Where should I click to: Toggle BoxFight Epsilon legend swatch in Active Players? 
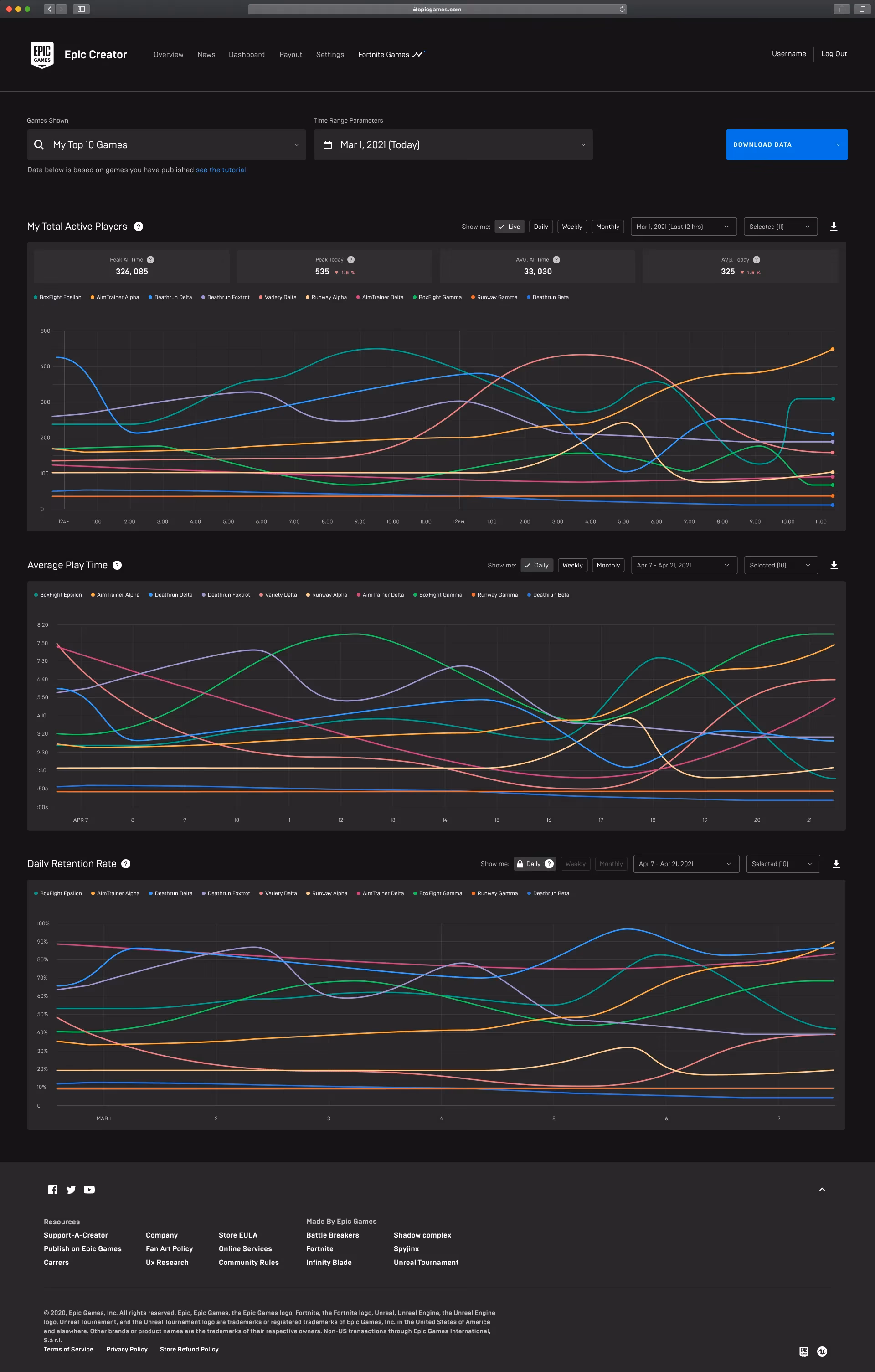(x=36, y=297)
